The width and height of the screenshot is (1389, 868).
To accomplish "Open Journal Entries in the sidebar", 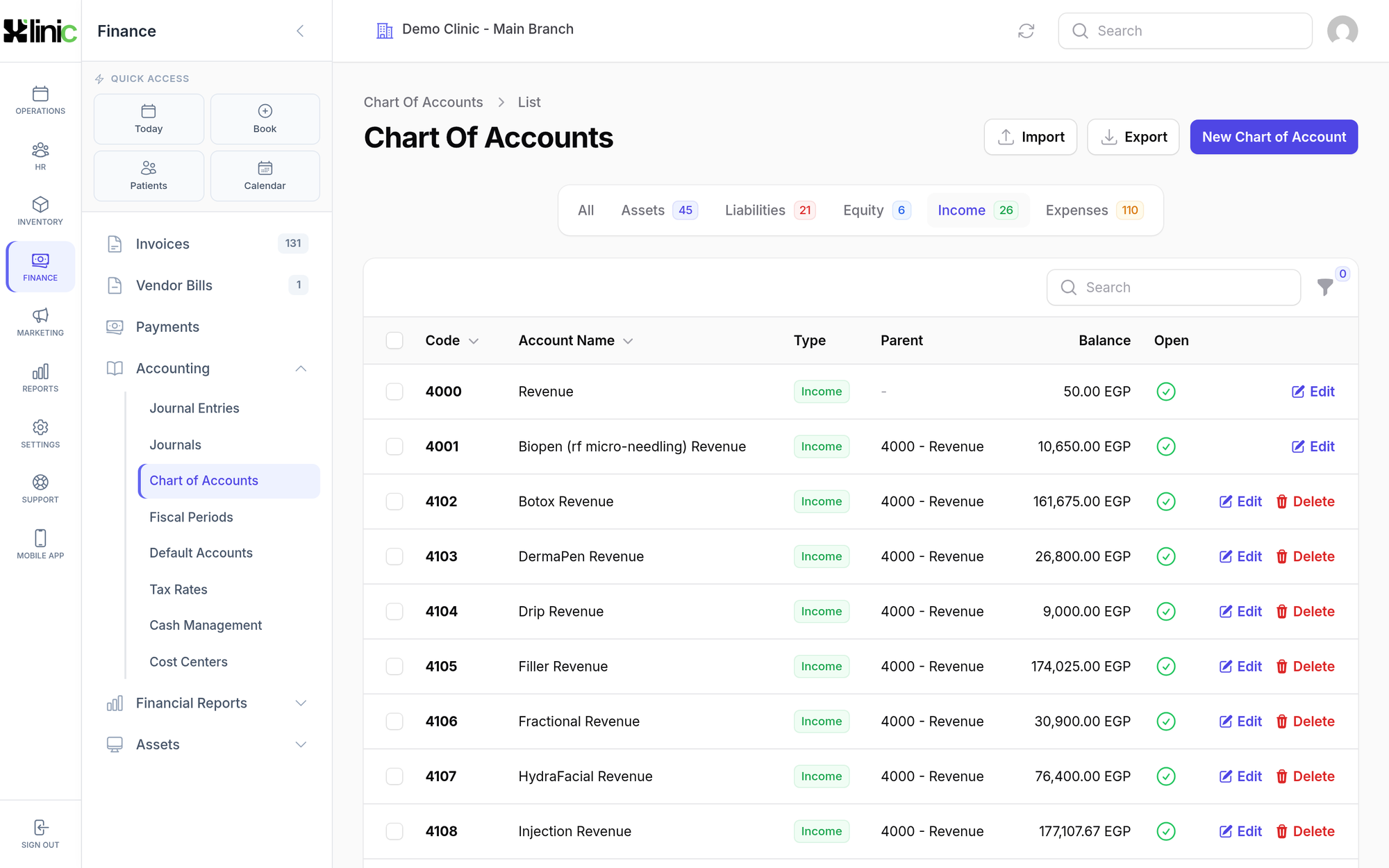I will tap(194, 408).
